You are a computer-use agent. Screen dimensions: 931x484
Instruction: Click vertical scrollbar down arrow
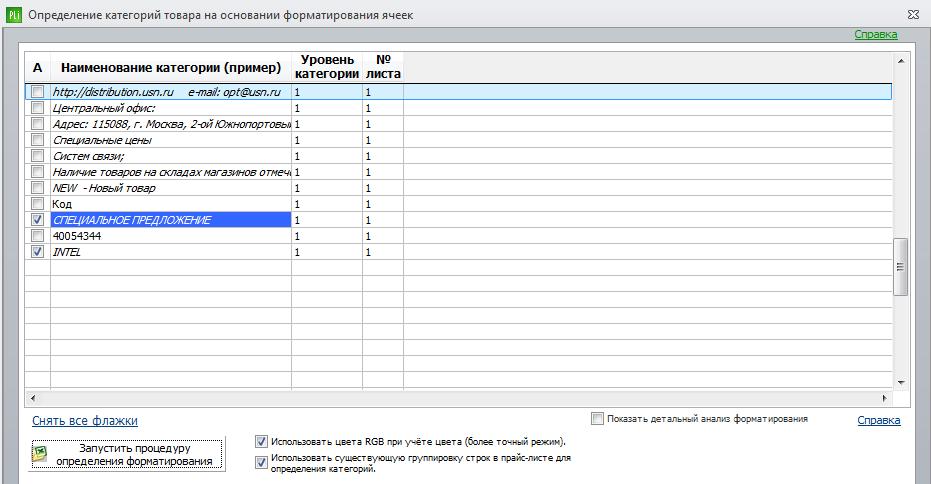coord(901,382)
